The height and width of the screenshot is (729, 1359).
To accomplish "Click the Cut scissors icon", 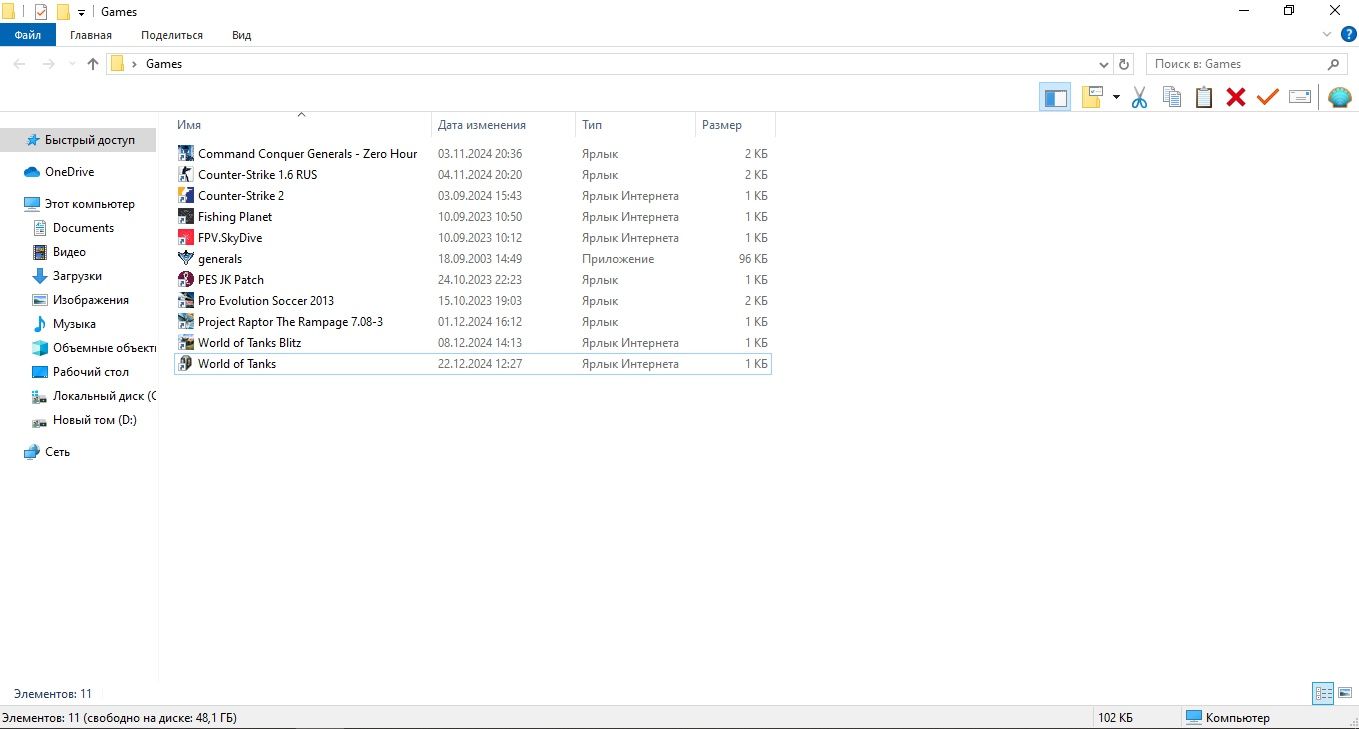I will [x=1139, y=97].
